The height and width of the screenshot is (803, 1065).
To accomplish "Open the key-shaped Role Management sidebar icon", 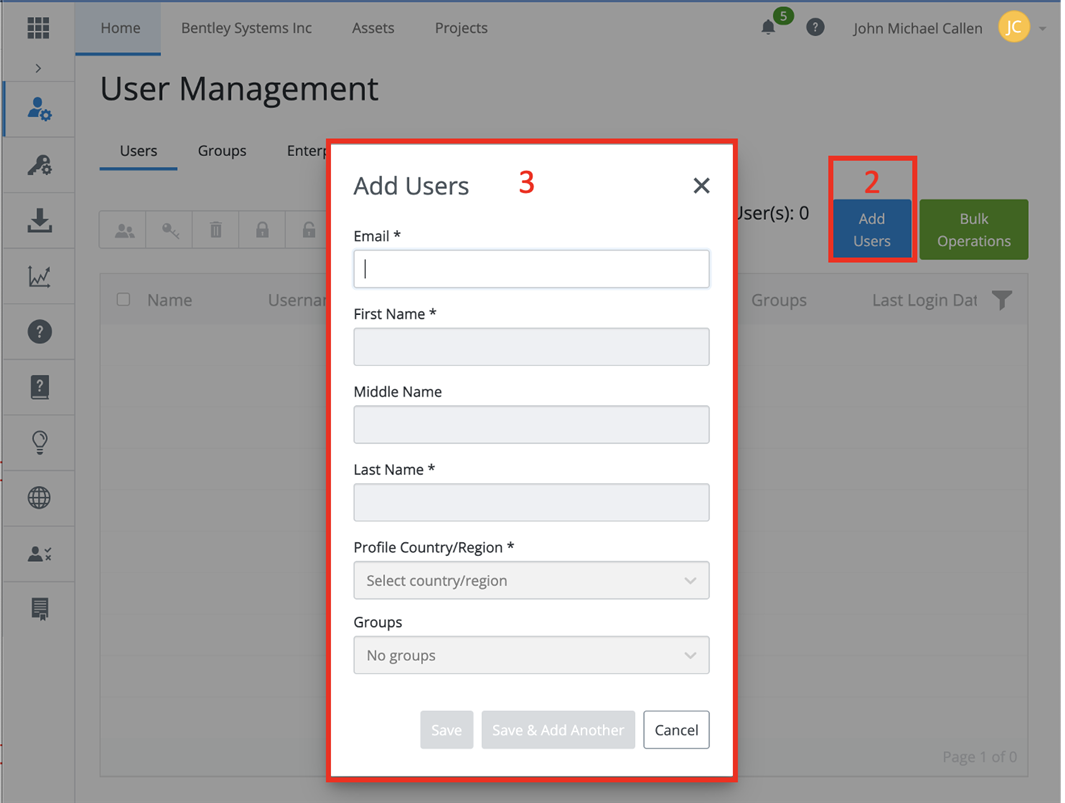I will [x=38, y=164].
